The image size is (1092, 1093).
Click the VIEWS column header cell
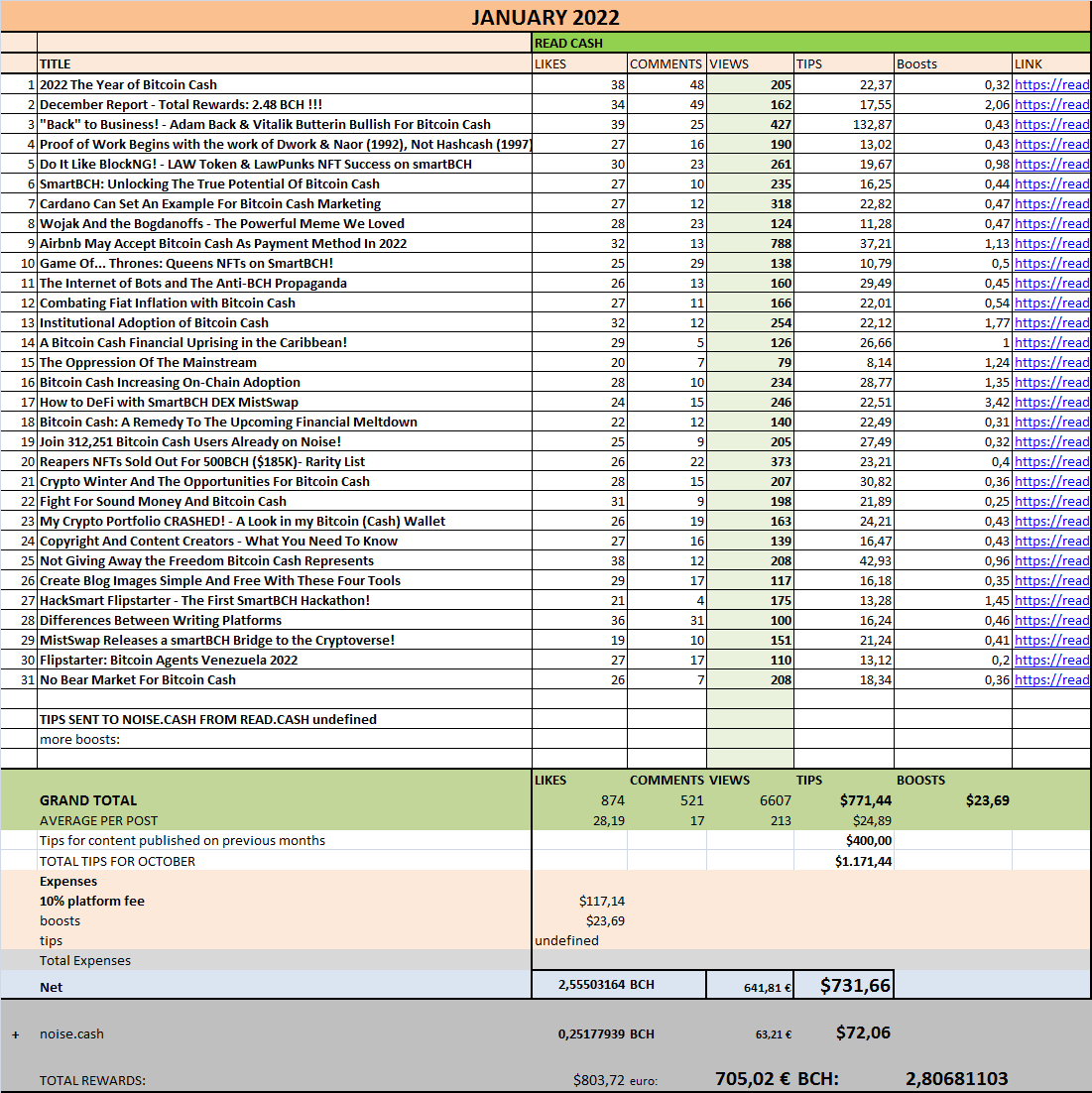(x=750, y=64)
